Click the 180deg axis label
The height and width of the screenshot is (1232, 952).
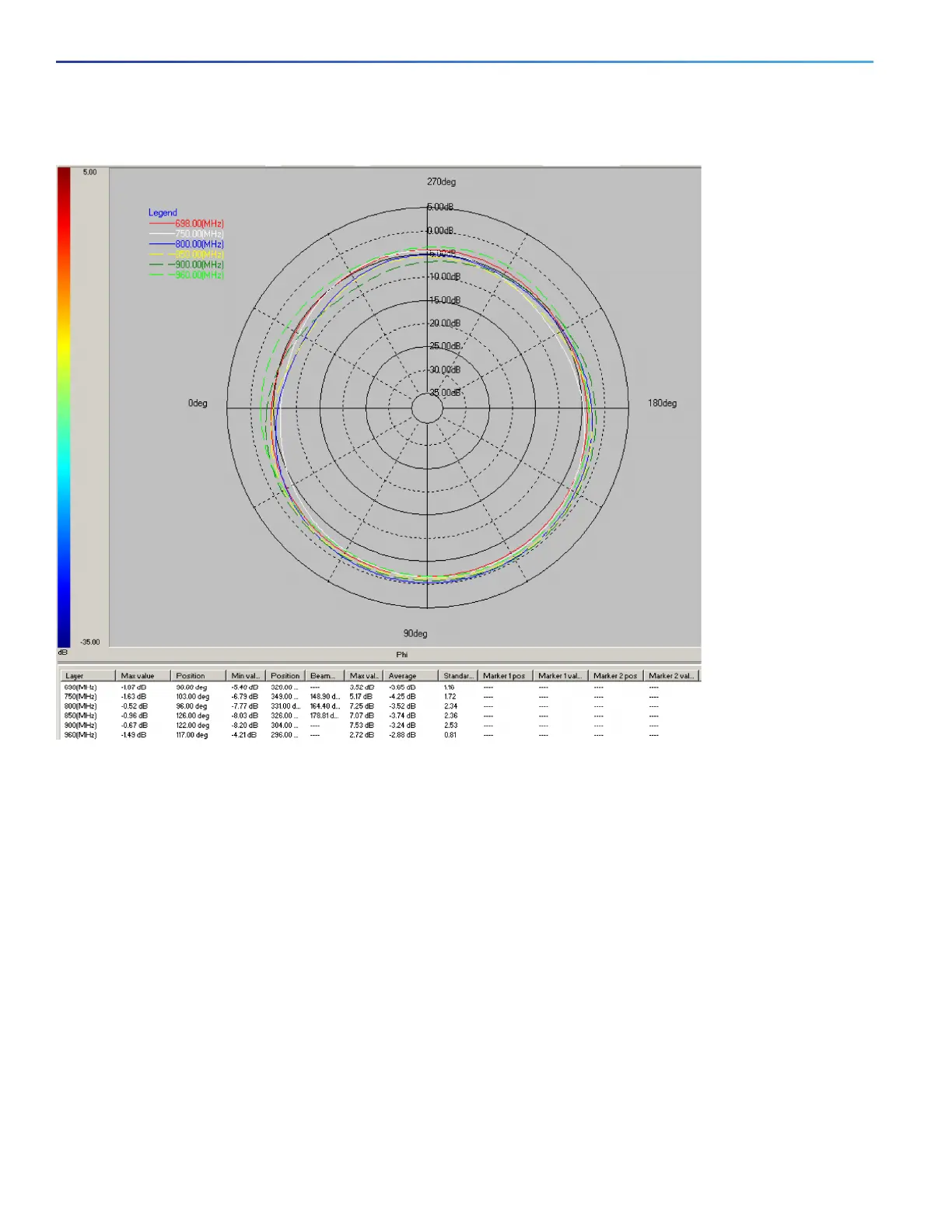[x=663, y=403]
